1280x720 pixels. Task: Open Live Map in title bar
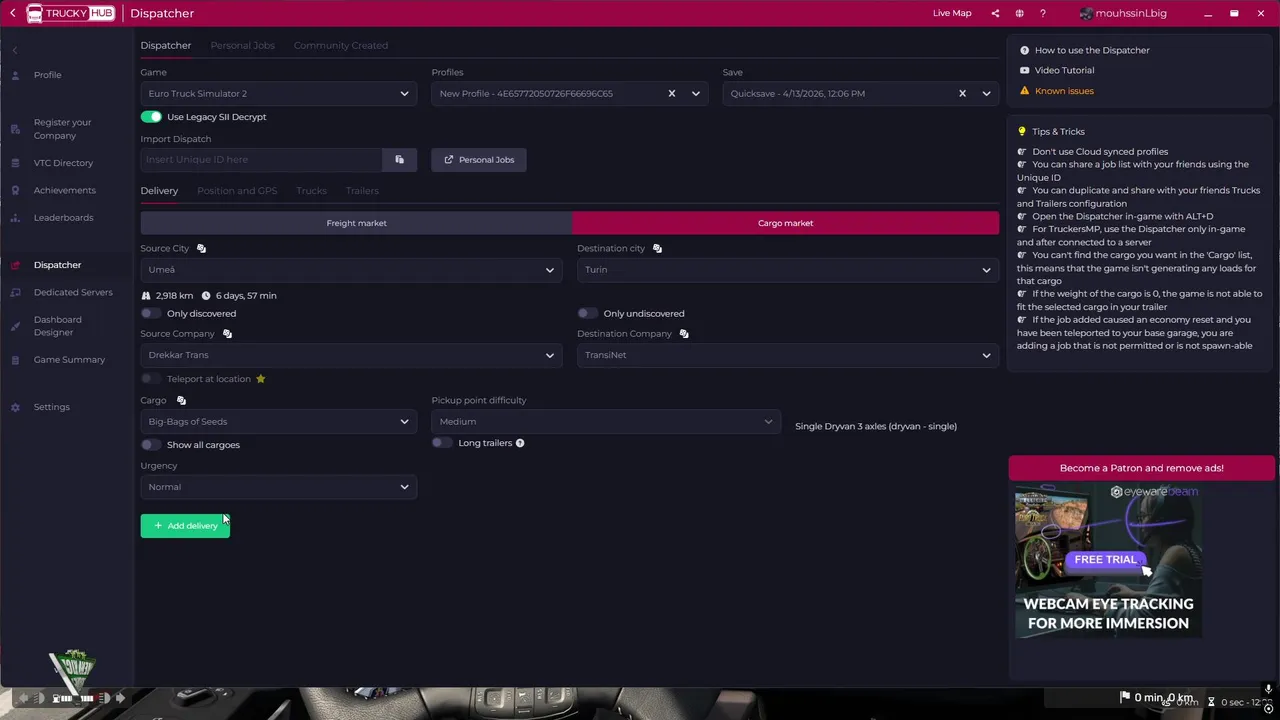(x=952, y=13)
